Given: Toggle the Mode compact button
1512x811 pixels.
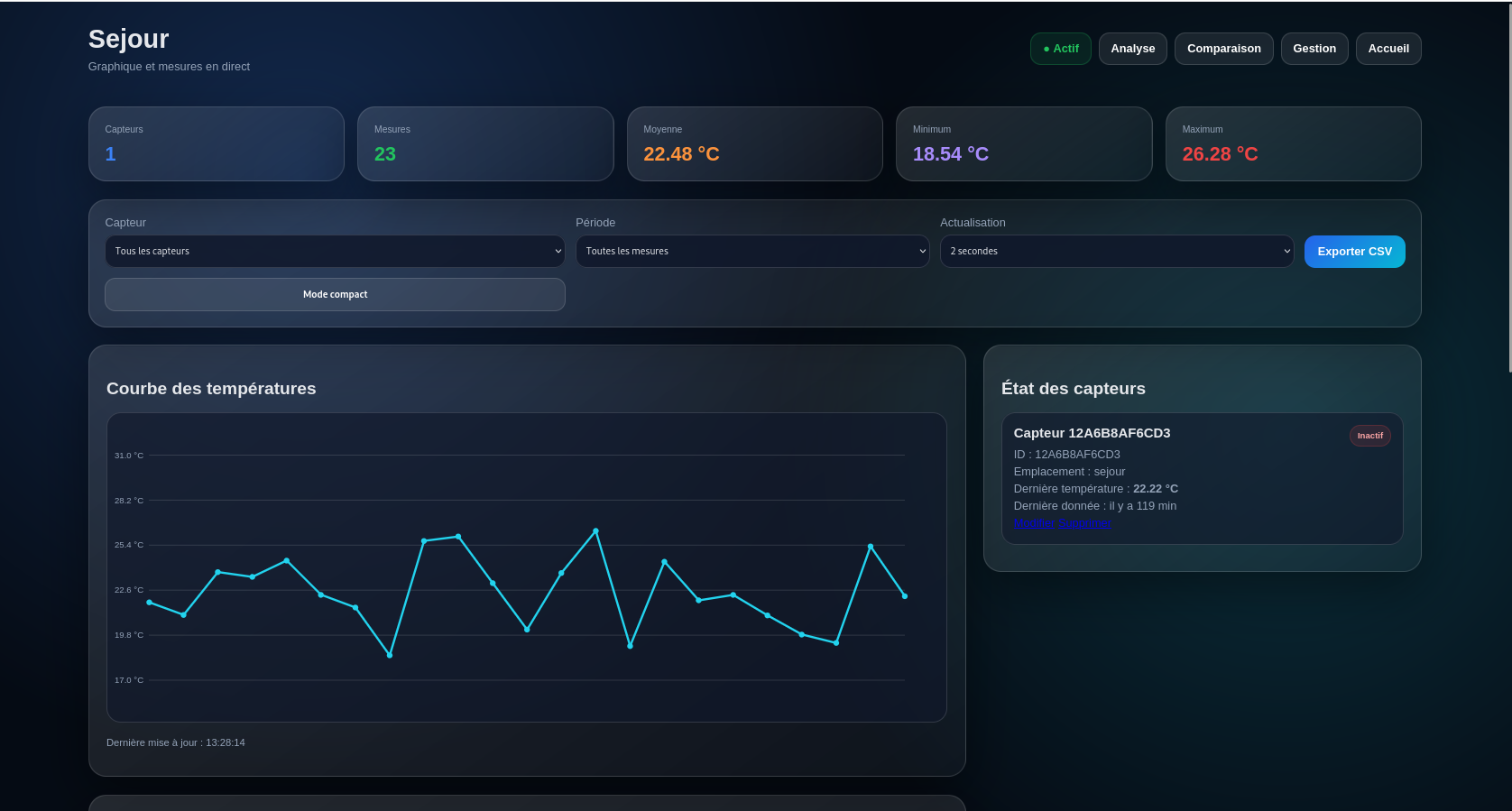Looking at the screenshot, I should (x=335, y=294).
